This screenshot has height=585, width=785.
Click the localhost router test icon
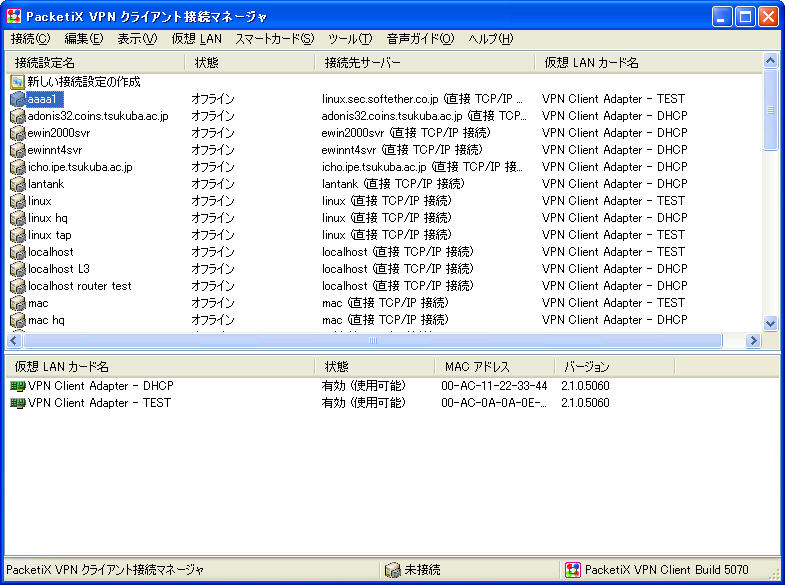[x=17, y=286]
